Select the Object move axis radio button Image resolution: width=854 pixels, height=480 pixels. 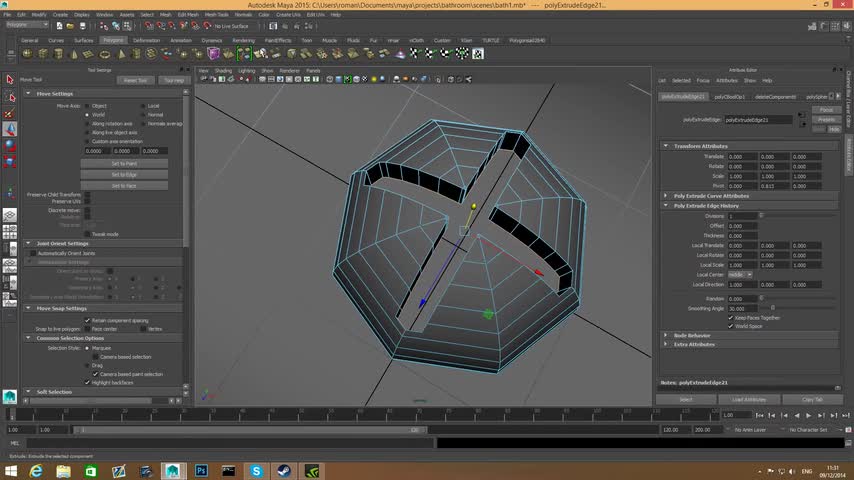pos(87,105)
